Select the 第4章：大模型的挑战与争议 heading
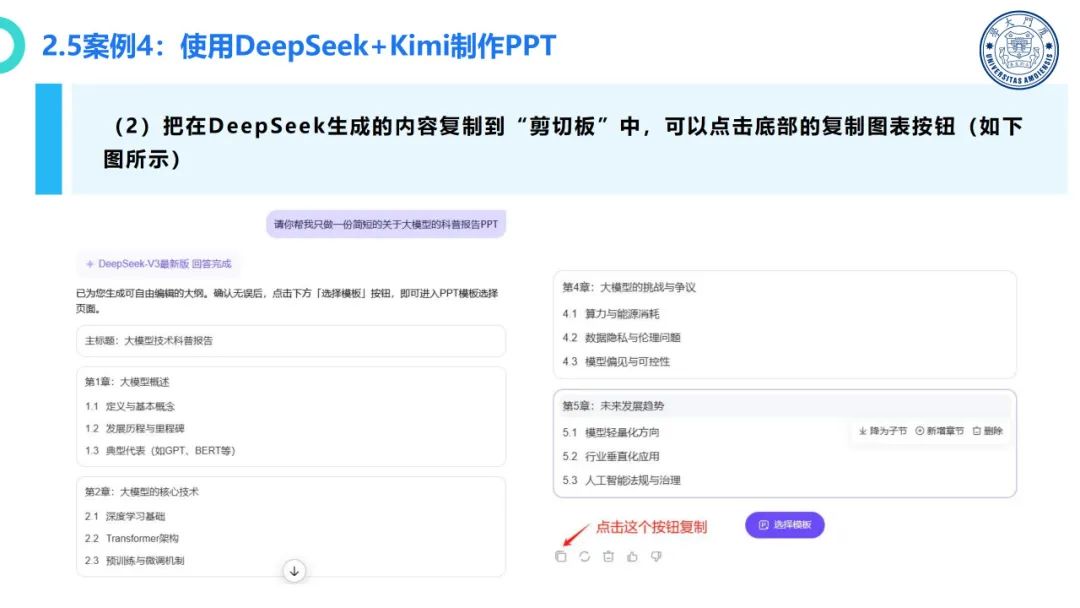 pos(629,287)
